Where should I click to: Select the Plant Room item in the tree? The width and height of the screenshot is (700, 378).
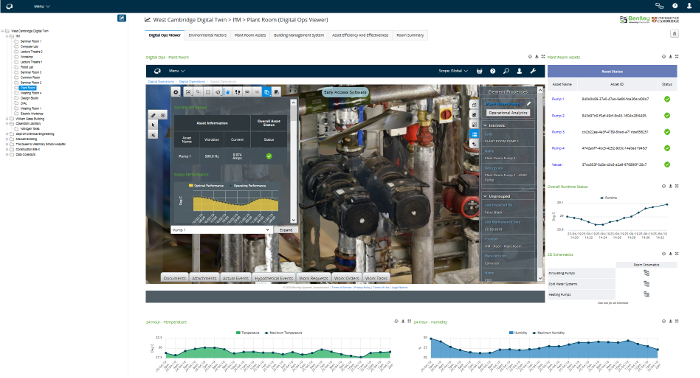point(28,88)
